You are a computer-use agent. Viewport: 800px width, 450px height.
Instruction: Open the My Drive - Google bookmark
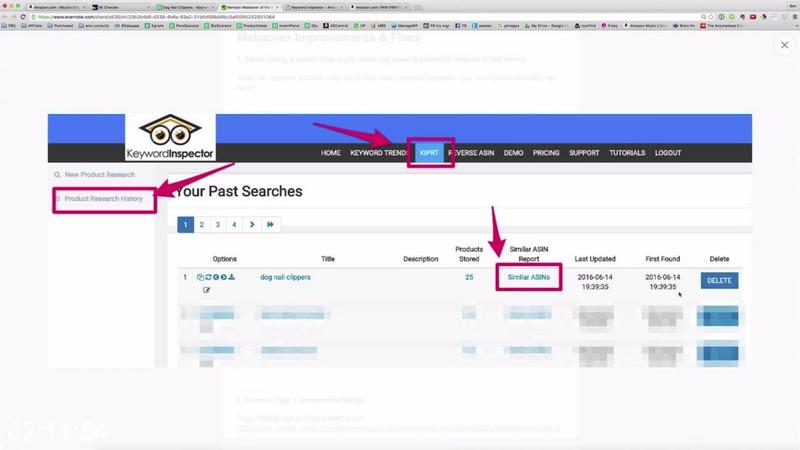point(546,26)
